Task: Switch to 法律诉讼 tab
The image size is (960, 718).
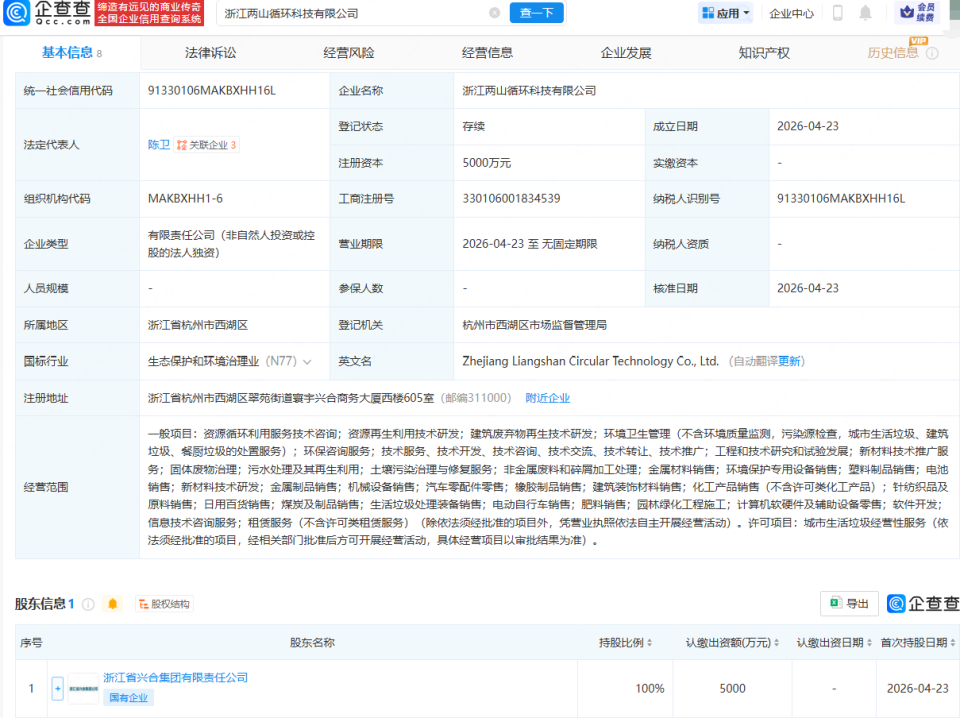Action: click(x=211, y=53)
